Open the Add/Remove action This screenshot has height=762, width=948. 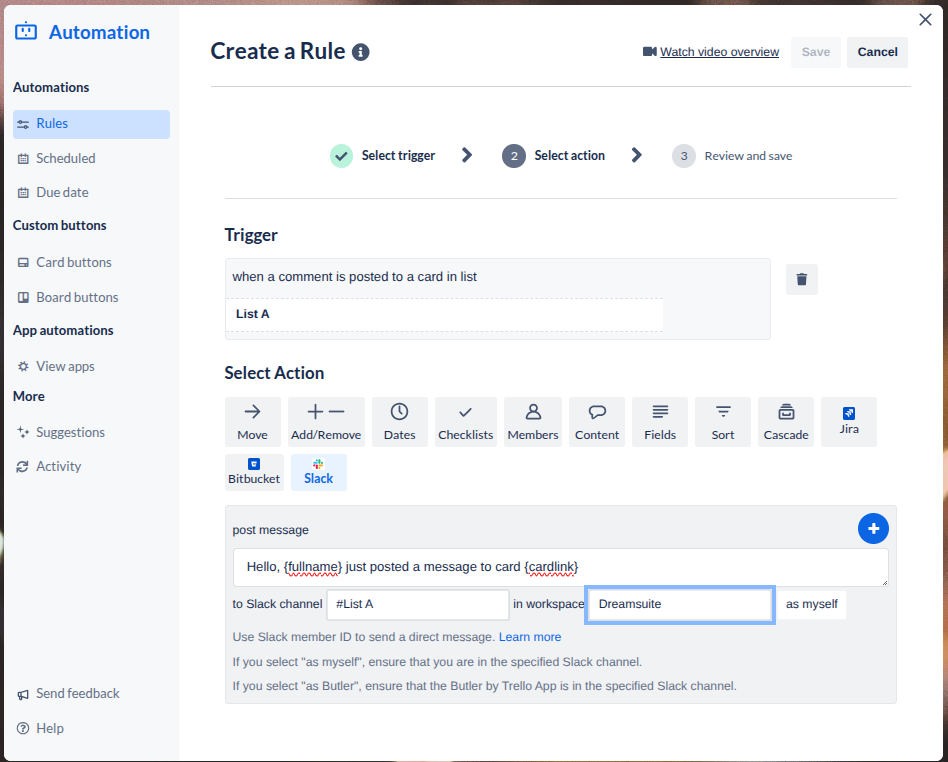[326, 421]
